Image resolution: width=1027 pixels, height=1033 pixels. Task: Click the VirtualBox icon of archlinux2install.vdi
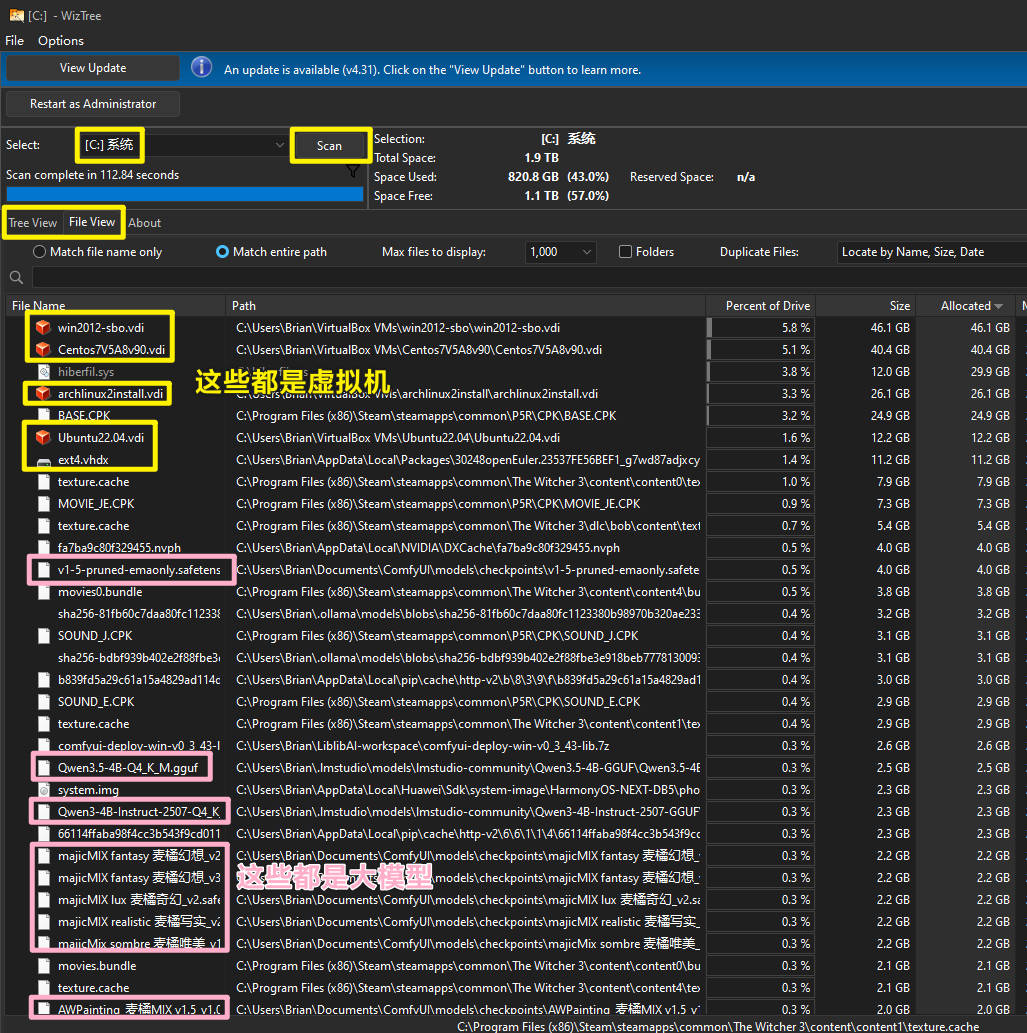43,393
